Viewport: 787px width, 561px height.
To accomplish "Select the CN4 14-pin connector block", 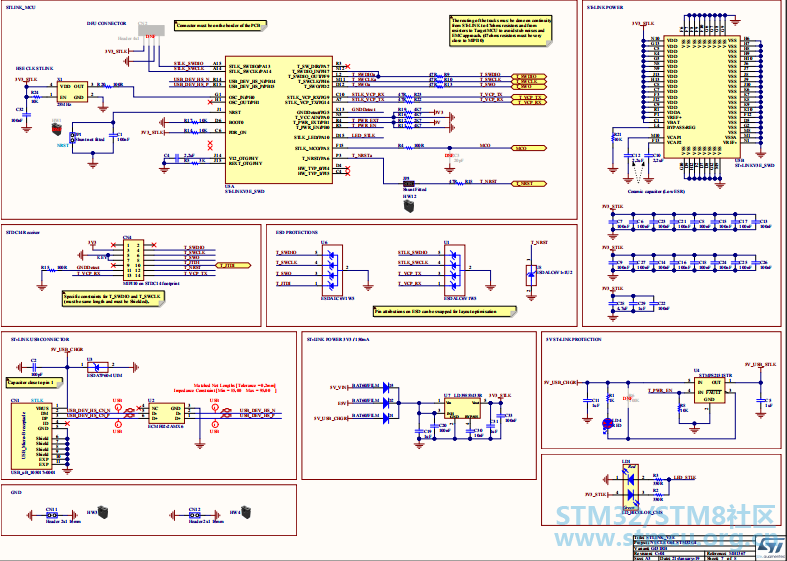I will (x=134, y=260).
